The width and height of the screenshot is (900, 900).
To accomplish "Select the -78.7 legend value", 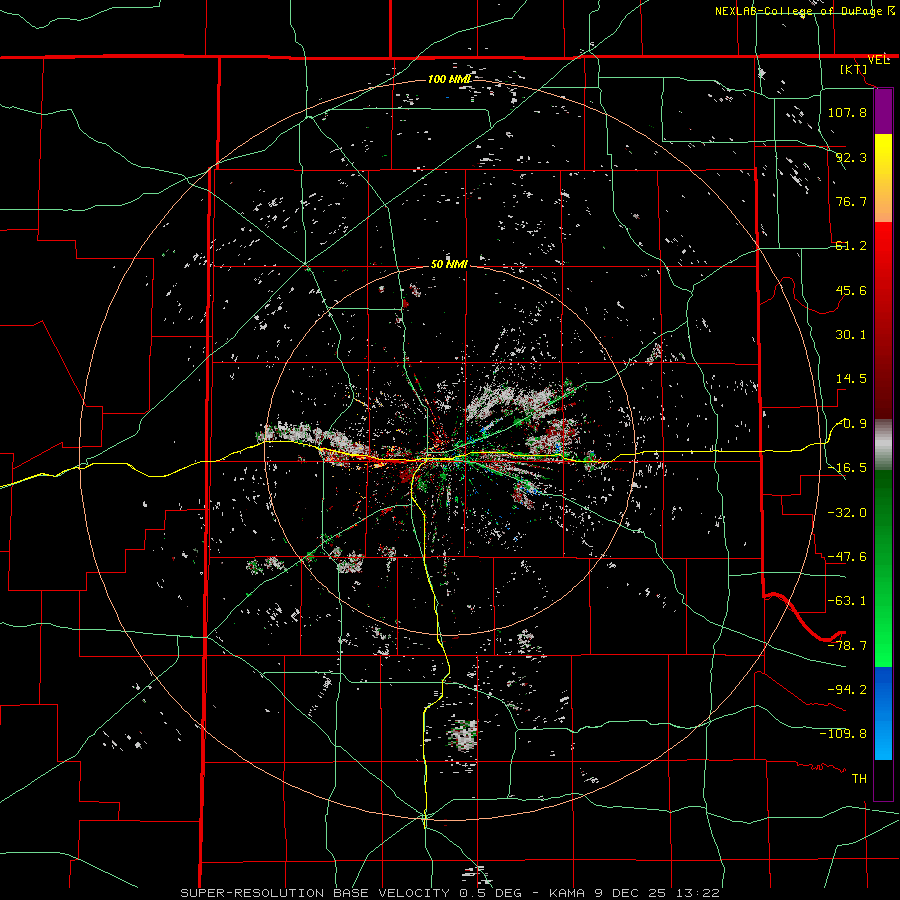I will [x=847, y=646].
